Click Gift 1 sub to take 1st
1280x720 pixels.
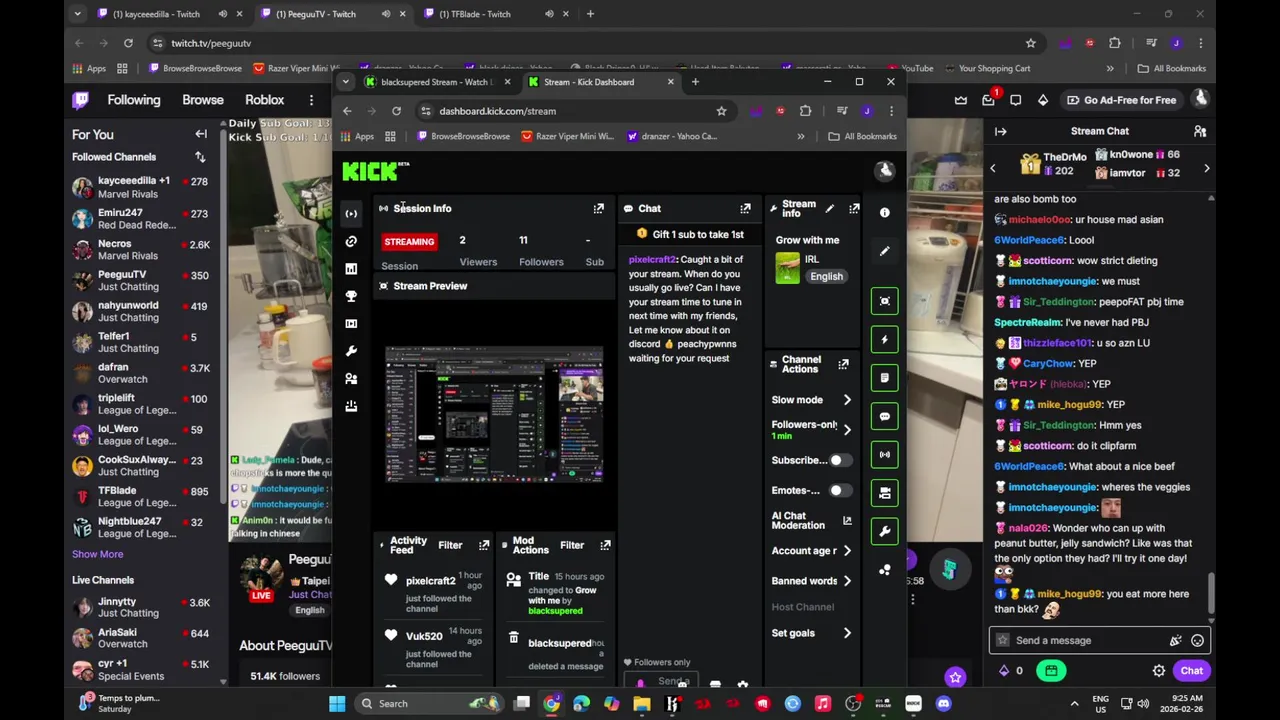point(690,234)
